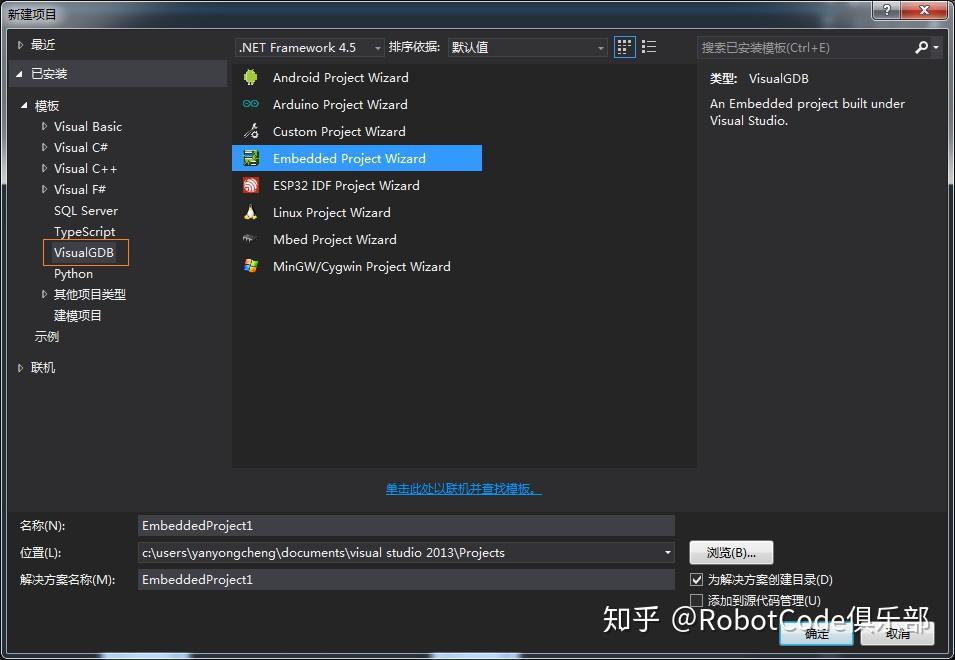Select VisualGDB in the template sidebar

(x=85, y=252)
